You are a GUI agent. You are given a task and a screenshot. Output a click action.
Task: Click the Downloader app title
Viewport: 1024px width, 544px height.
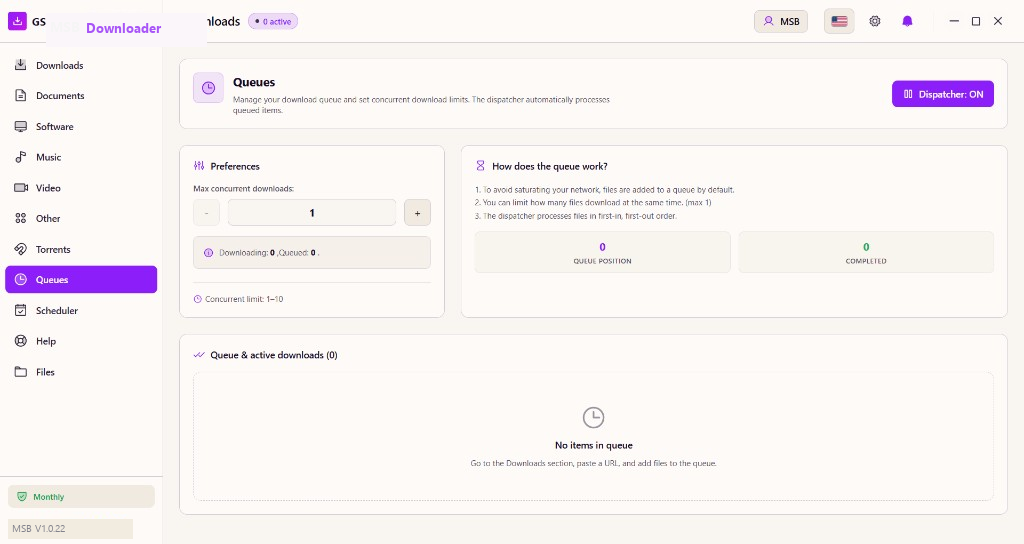(123, 28)
